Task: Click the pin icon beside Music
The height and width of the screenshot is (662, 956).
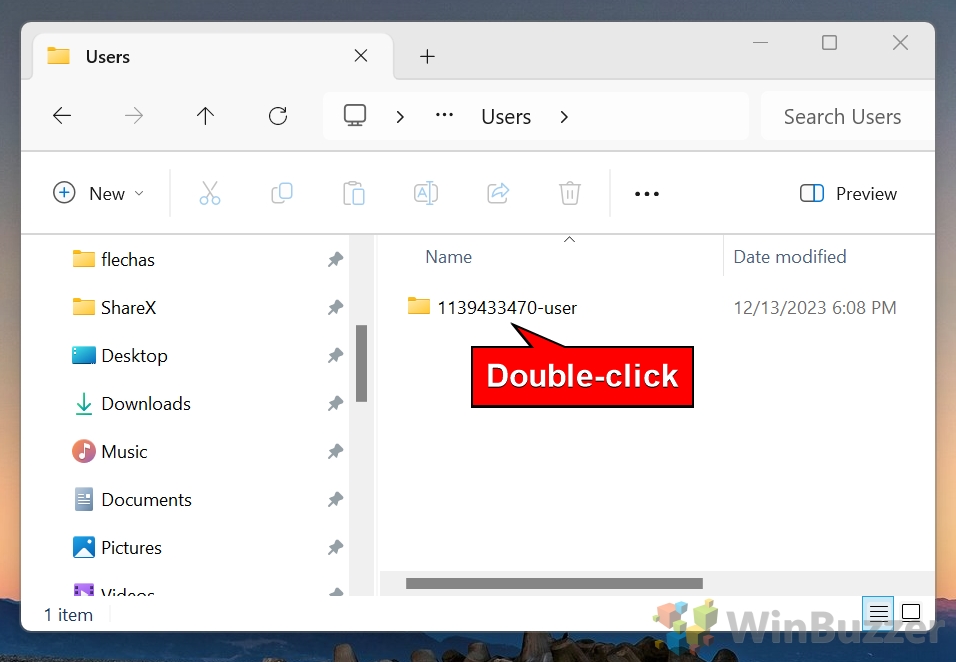Action: [x=335, y=452]
